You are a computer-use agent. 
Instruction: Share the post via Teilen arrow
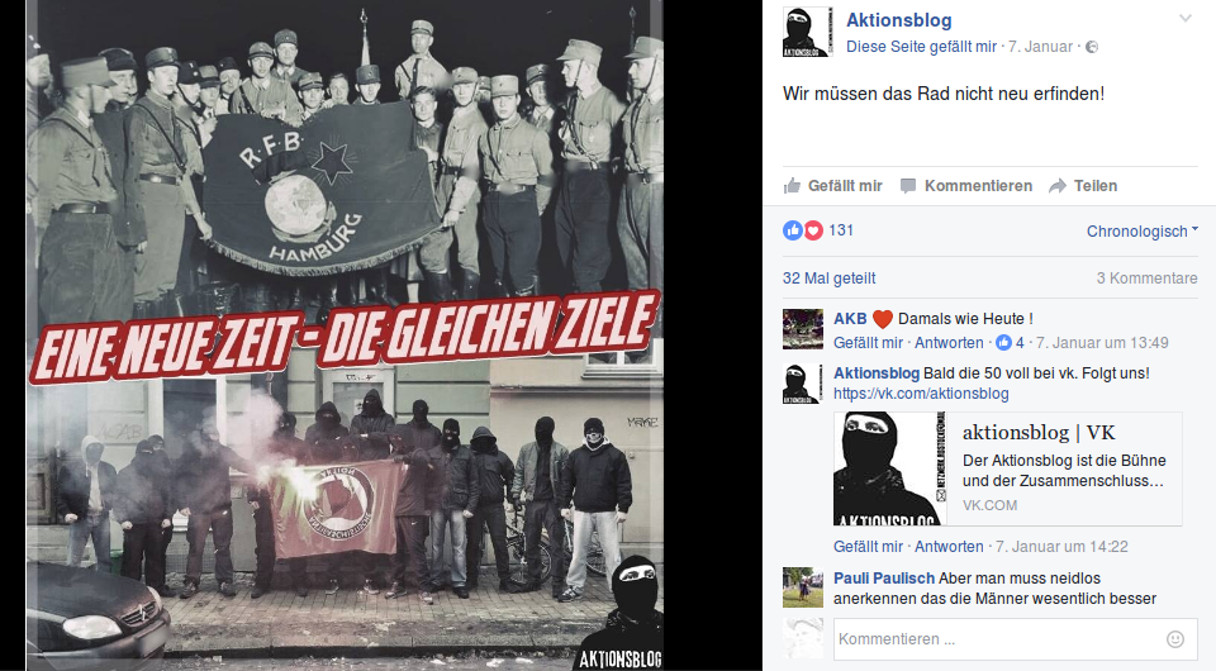point(1083,186)
